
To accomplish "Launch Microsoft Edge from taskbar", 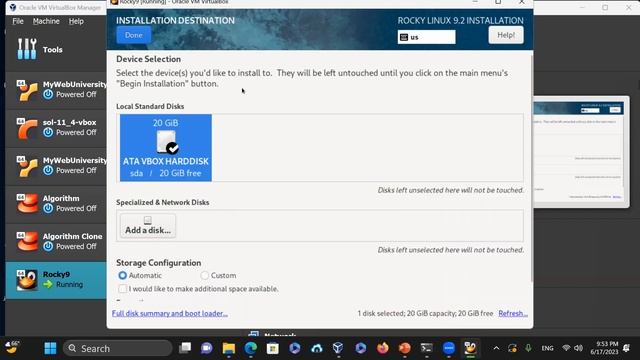I will pyautogui.click(x=251, y=348).
